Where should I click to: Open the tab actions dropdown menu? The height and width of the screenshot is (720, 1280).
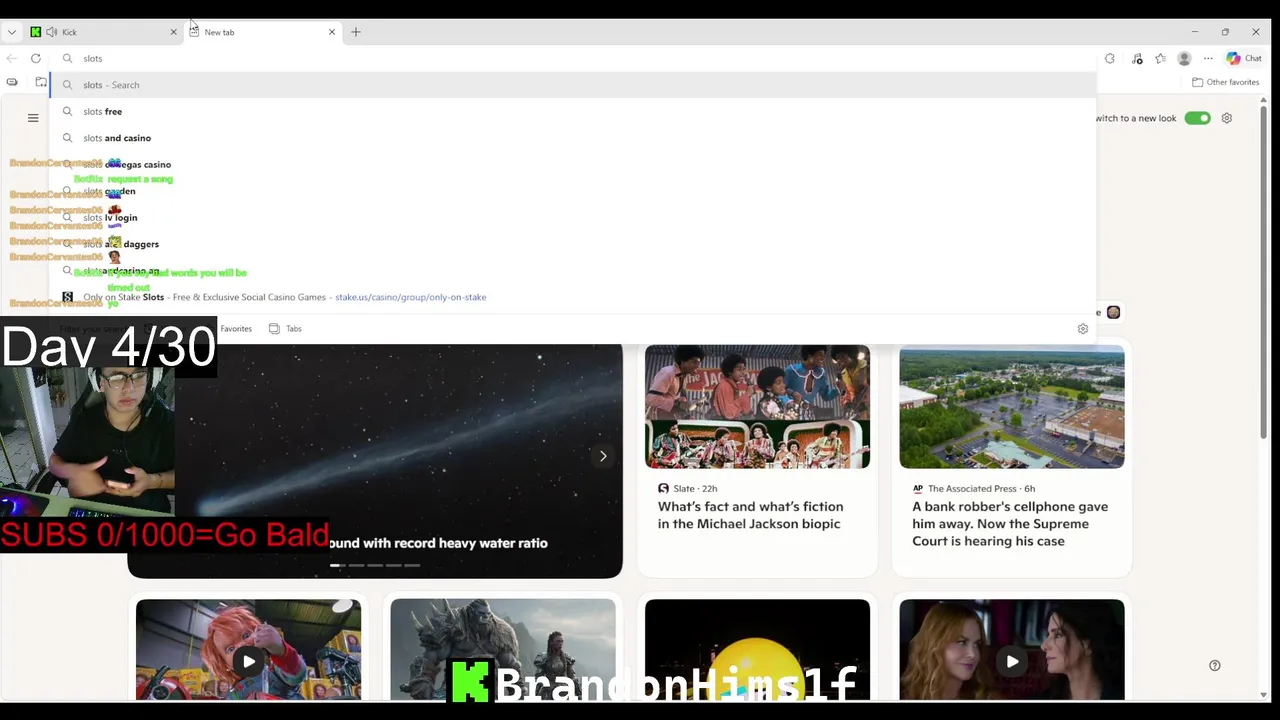[12, 32]
